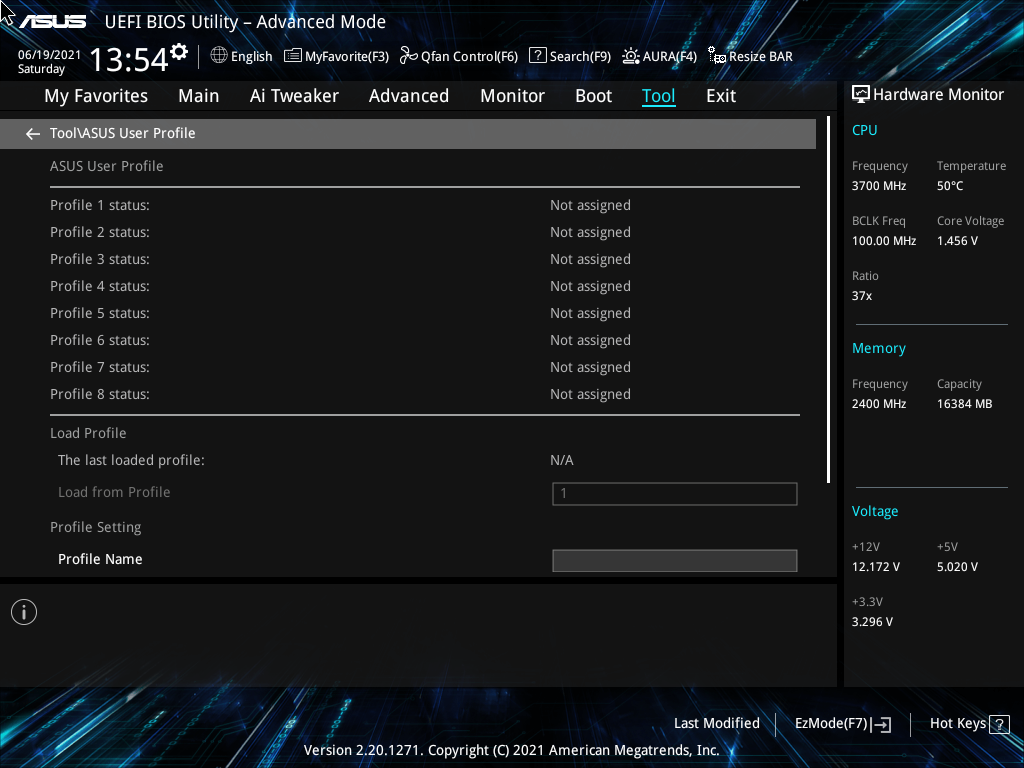This screenshot has width=1024, height=768.
Task: Open MyFavorite settings
Action: pos(335,56)
